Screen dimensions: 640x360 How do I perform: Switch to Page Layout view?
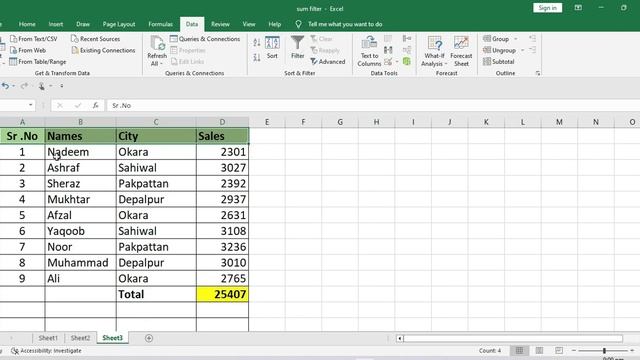click(x=539, y=350)
